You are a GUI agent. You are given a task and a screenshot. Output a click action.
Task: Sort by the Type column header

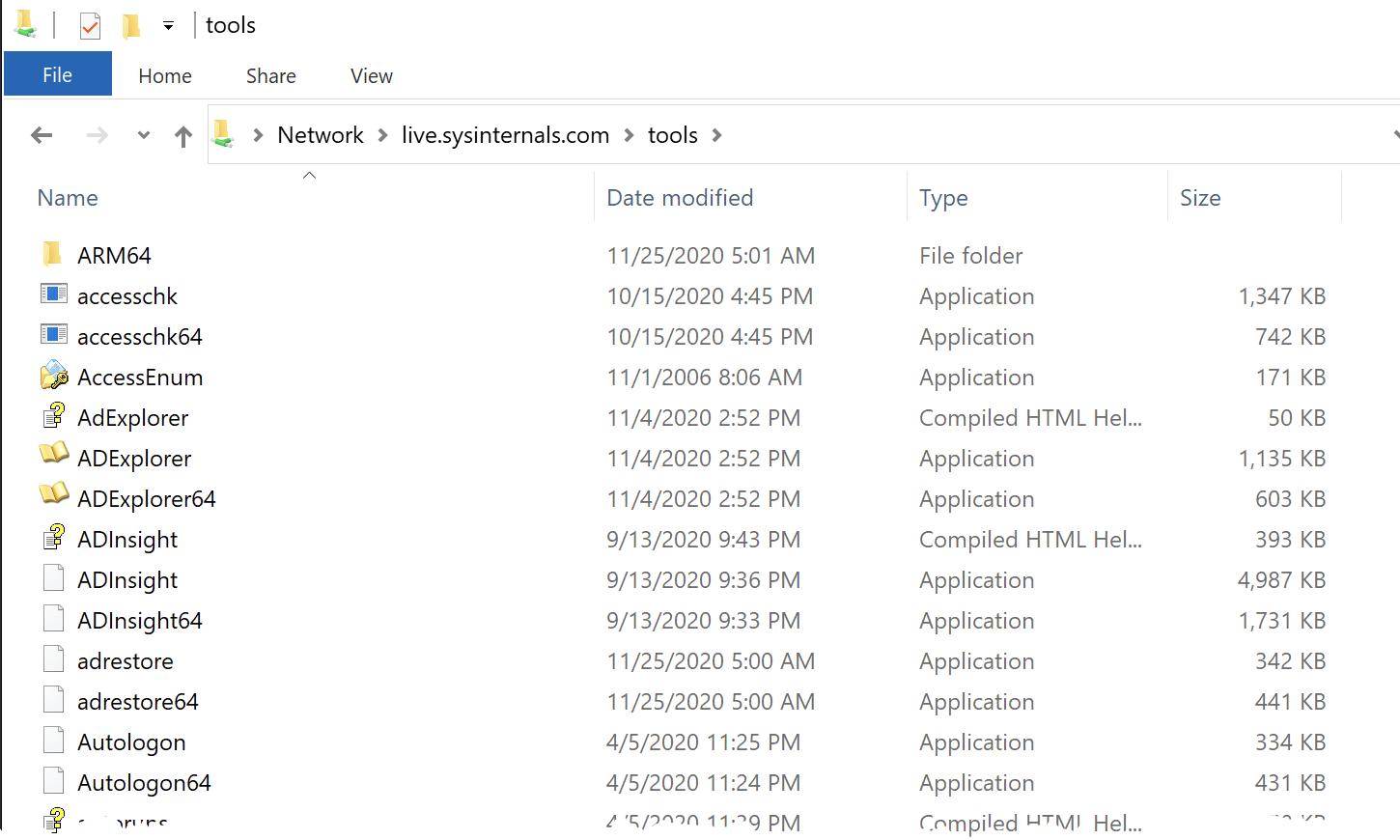click(943, 198)
